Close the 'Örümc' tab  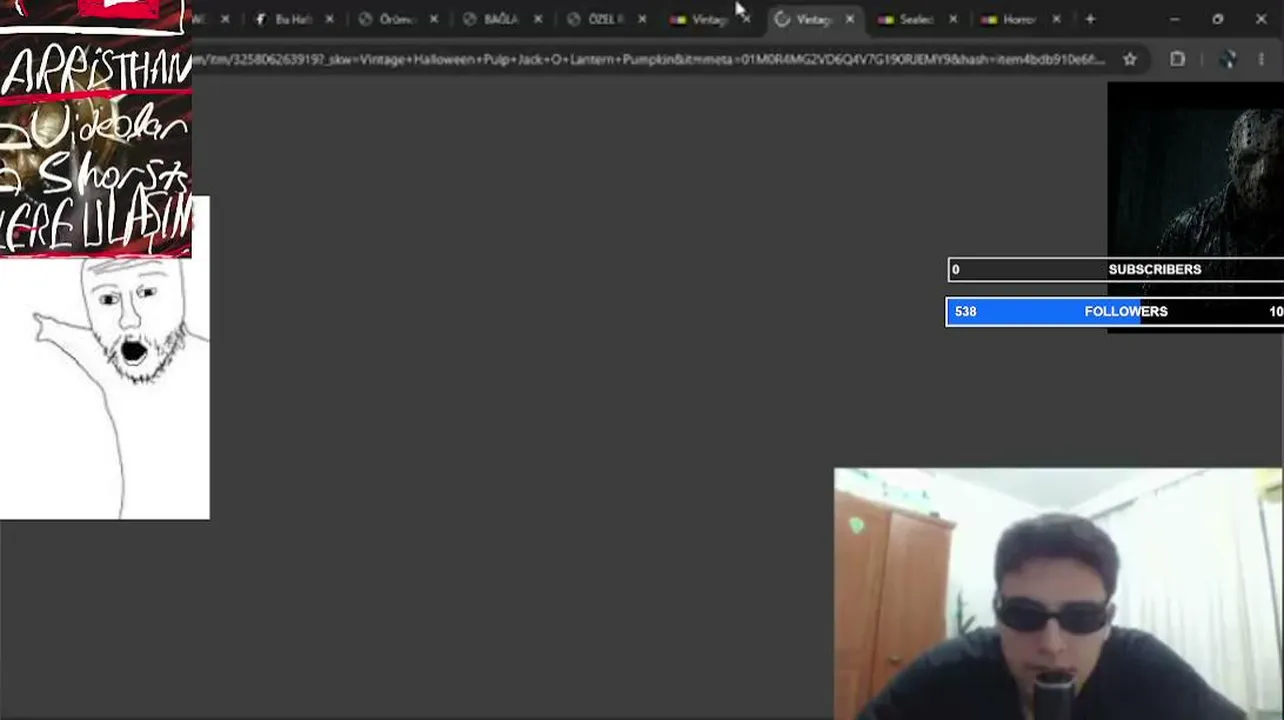tap(433, 19)
